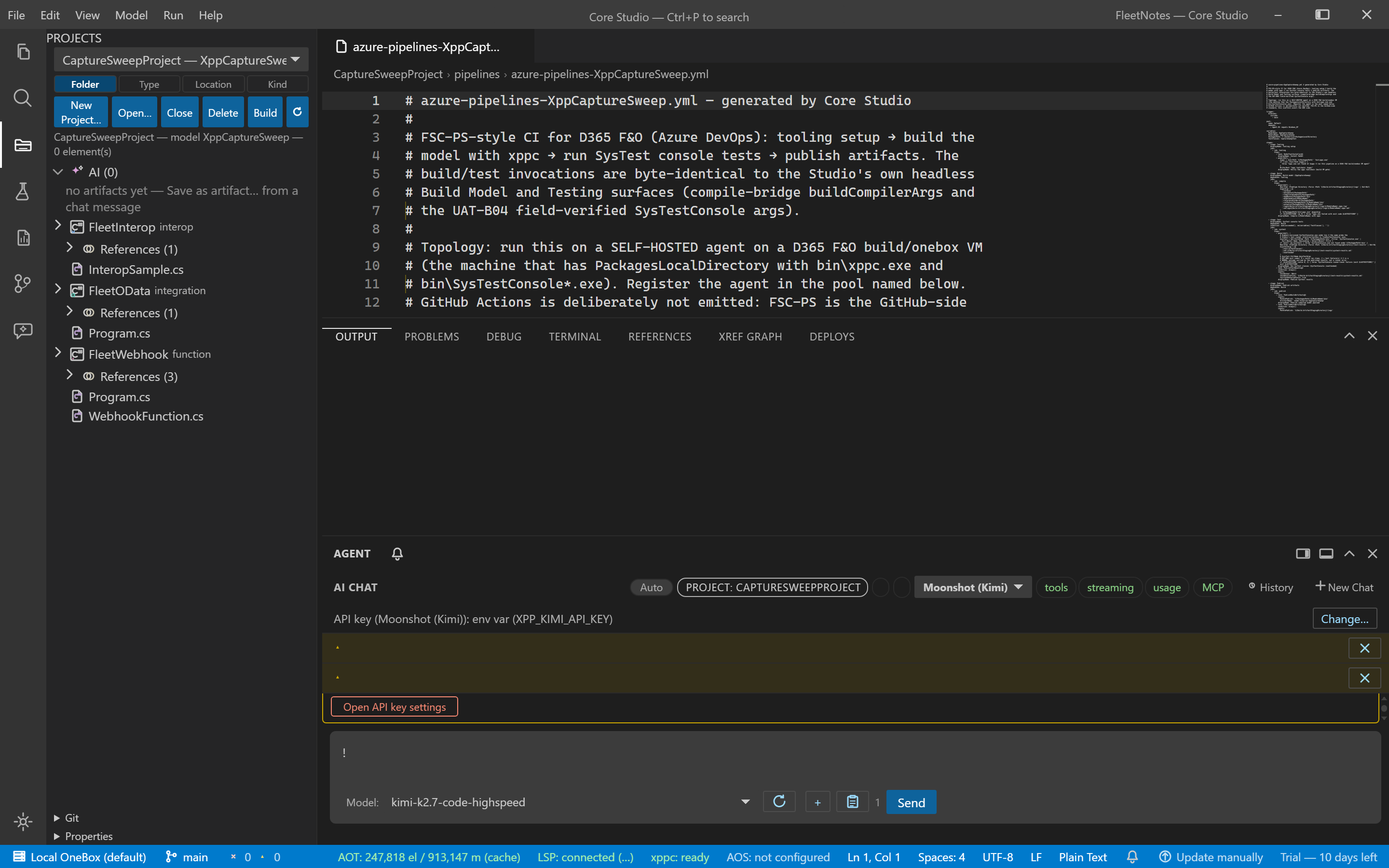Switch to the PROBLEMS tab
The width and height of the screenshot is (1389, 868).
pos(432,337)
